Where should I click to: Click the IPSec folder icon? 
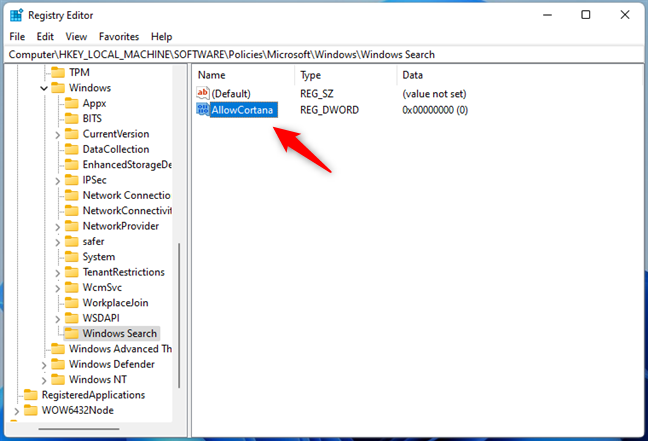[71, 180]
